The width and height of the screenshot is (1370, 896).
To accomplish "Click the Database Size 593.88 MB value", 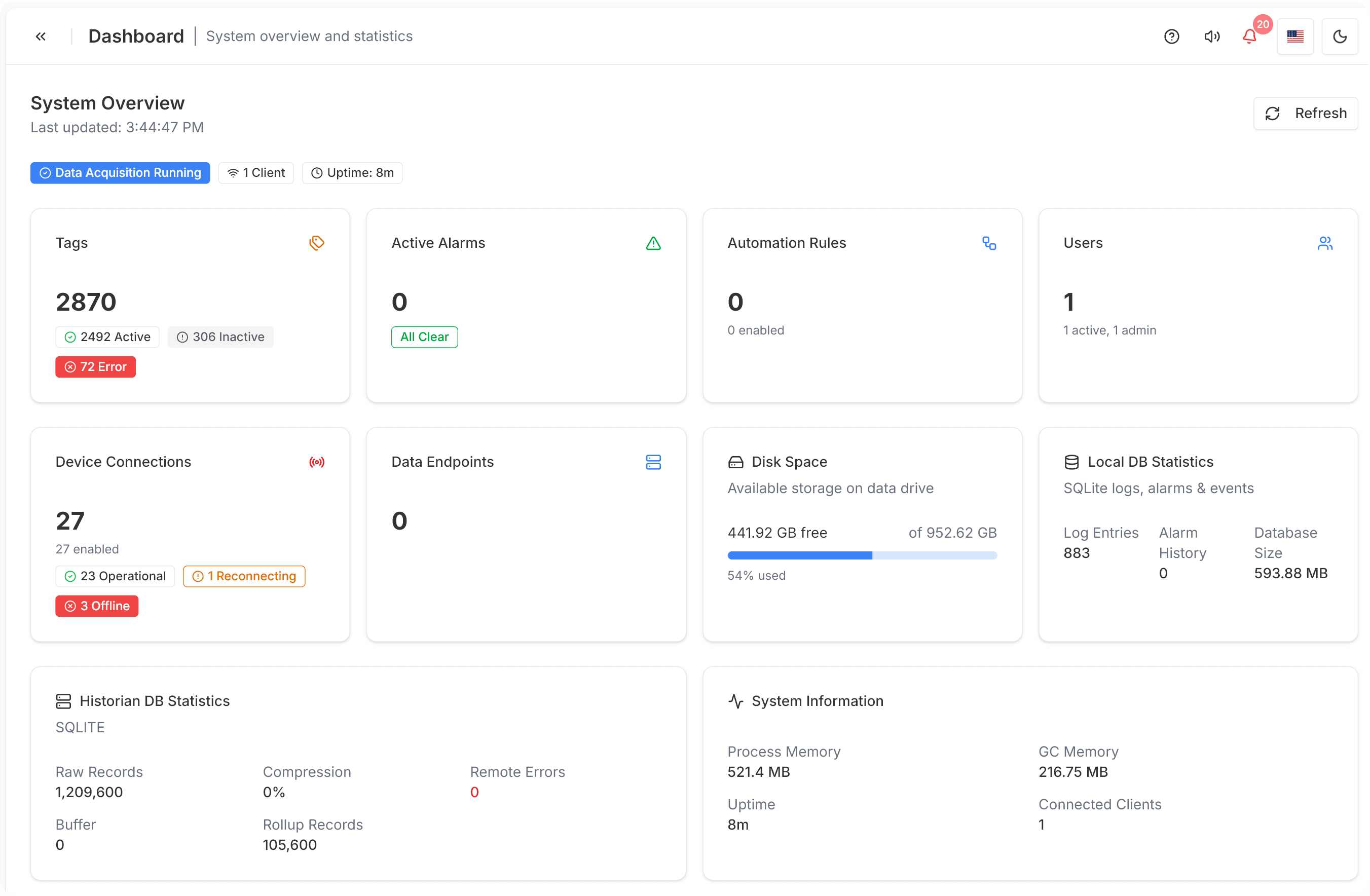I will tap(1290, 573).
